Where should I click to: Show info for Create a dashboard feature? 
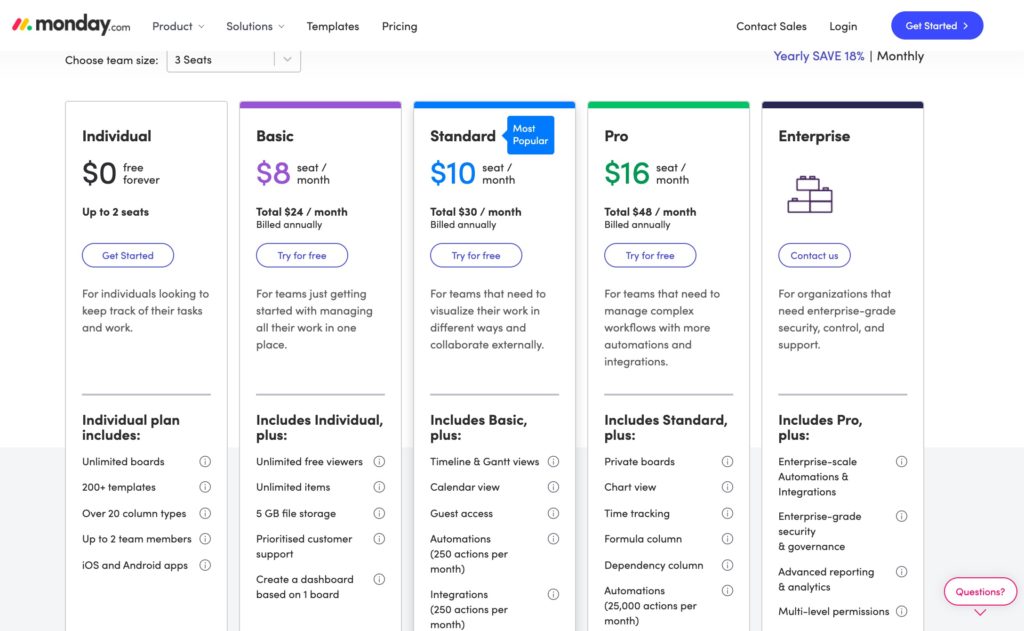point(379,579)
